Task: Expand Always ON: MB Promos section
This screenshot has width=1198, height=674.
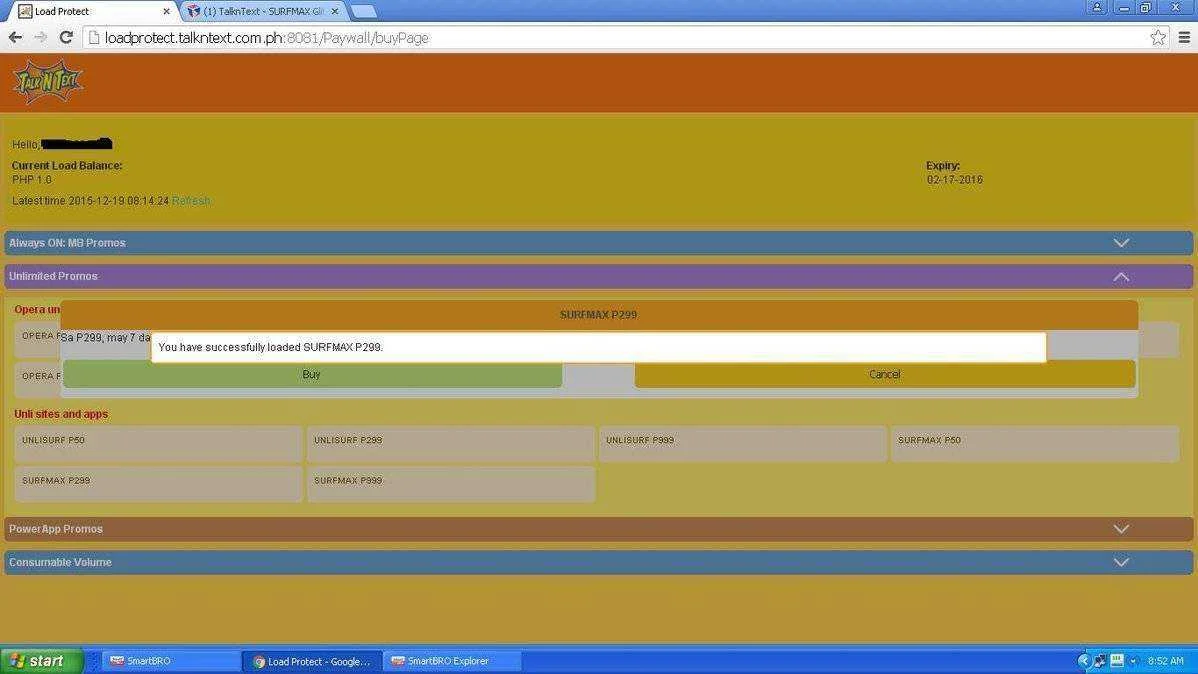Action: click(x=598, y=243)
